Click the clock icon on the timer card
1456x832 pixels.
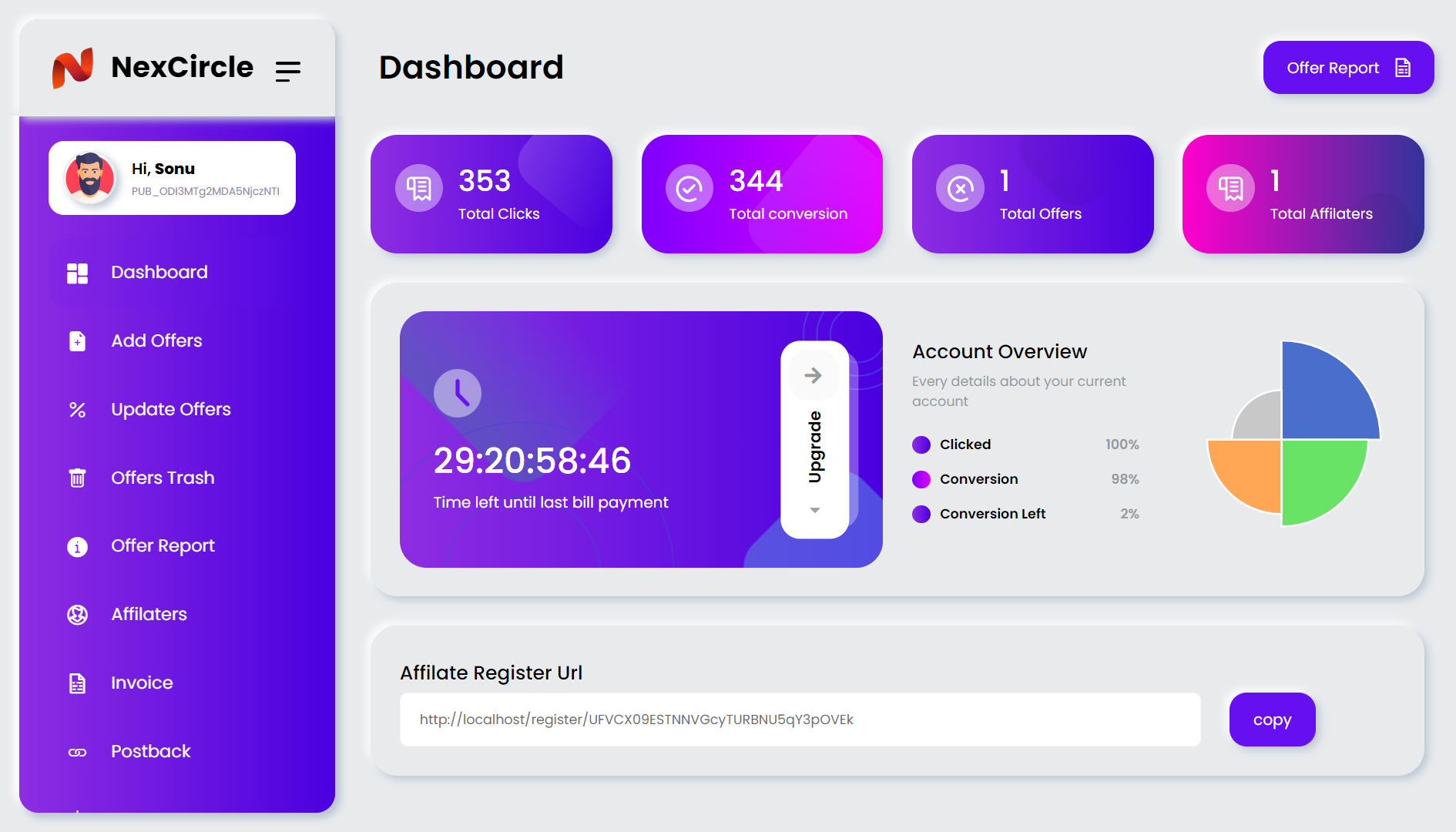point(458,394)
